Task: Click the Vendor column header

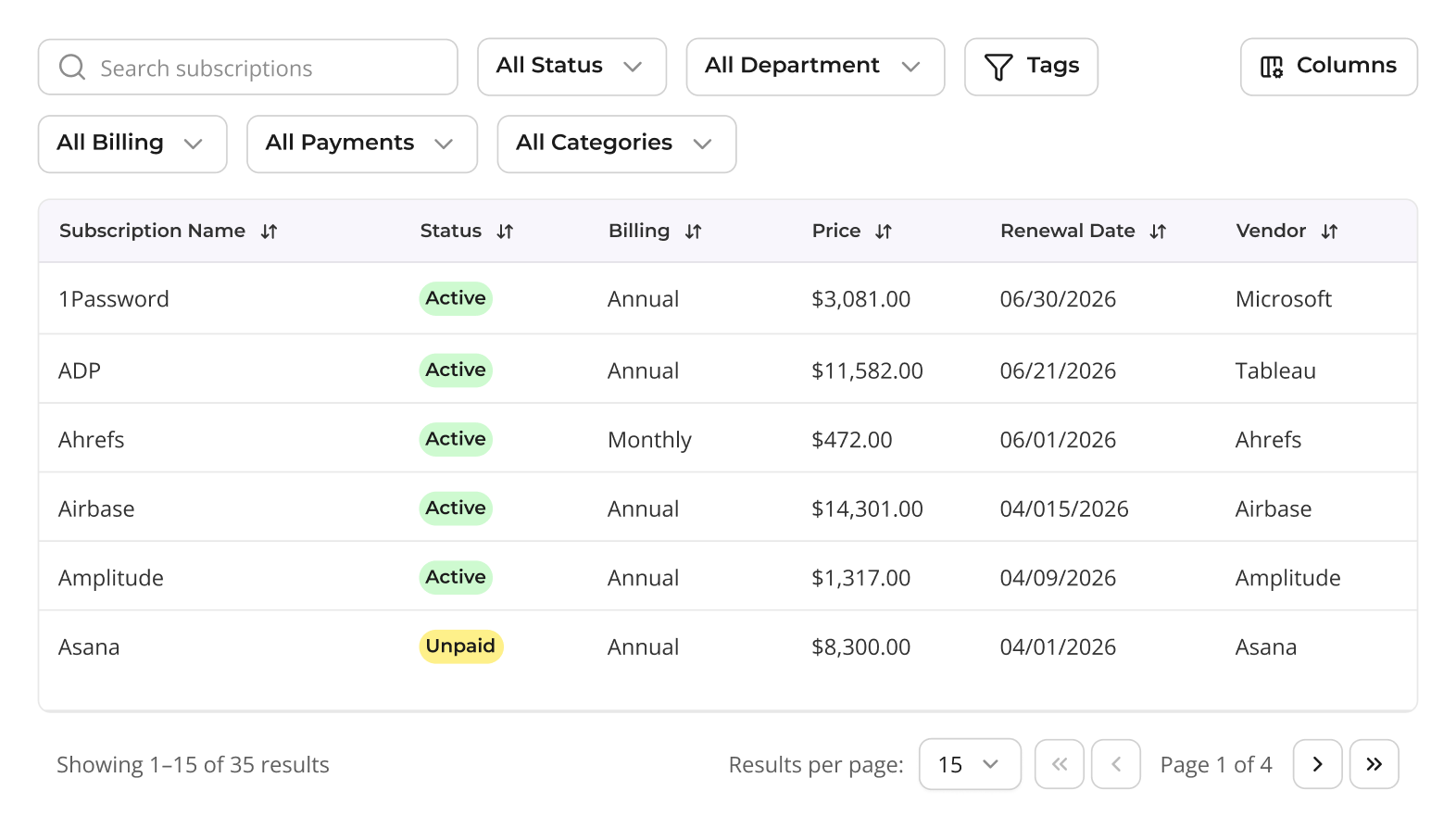Action: click(x=1271, y=231)
